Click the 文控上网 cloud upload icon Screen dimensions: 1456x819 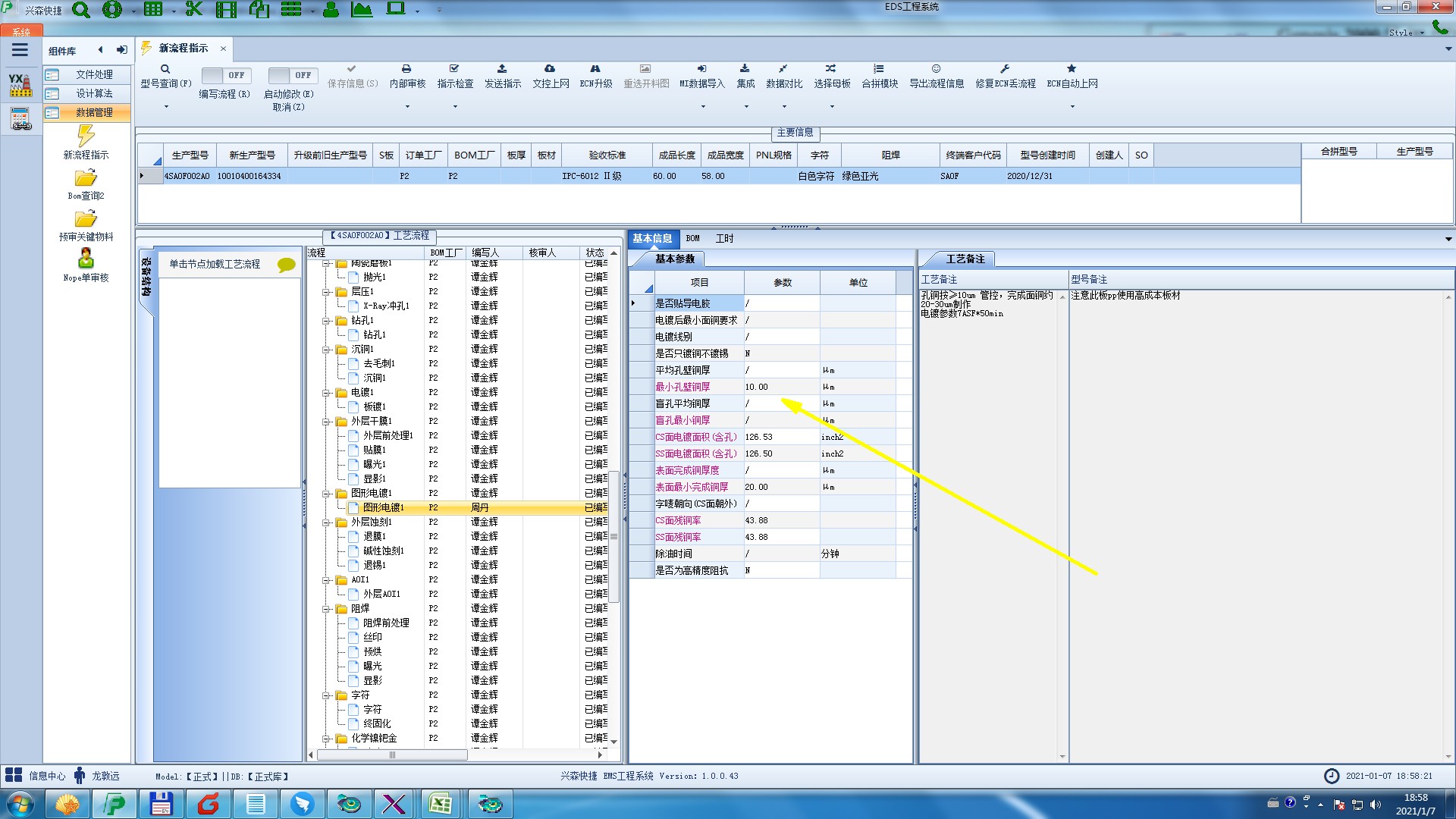[x=550, y=69]
